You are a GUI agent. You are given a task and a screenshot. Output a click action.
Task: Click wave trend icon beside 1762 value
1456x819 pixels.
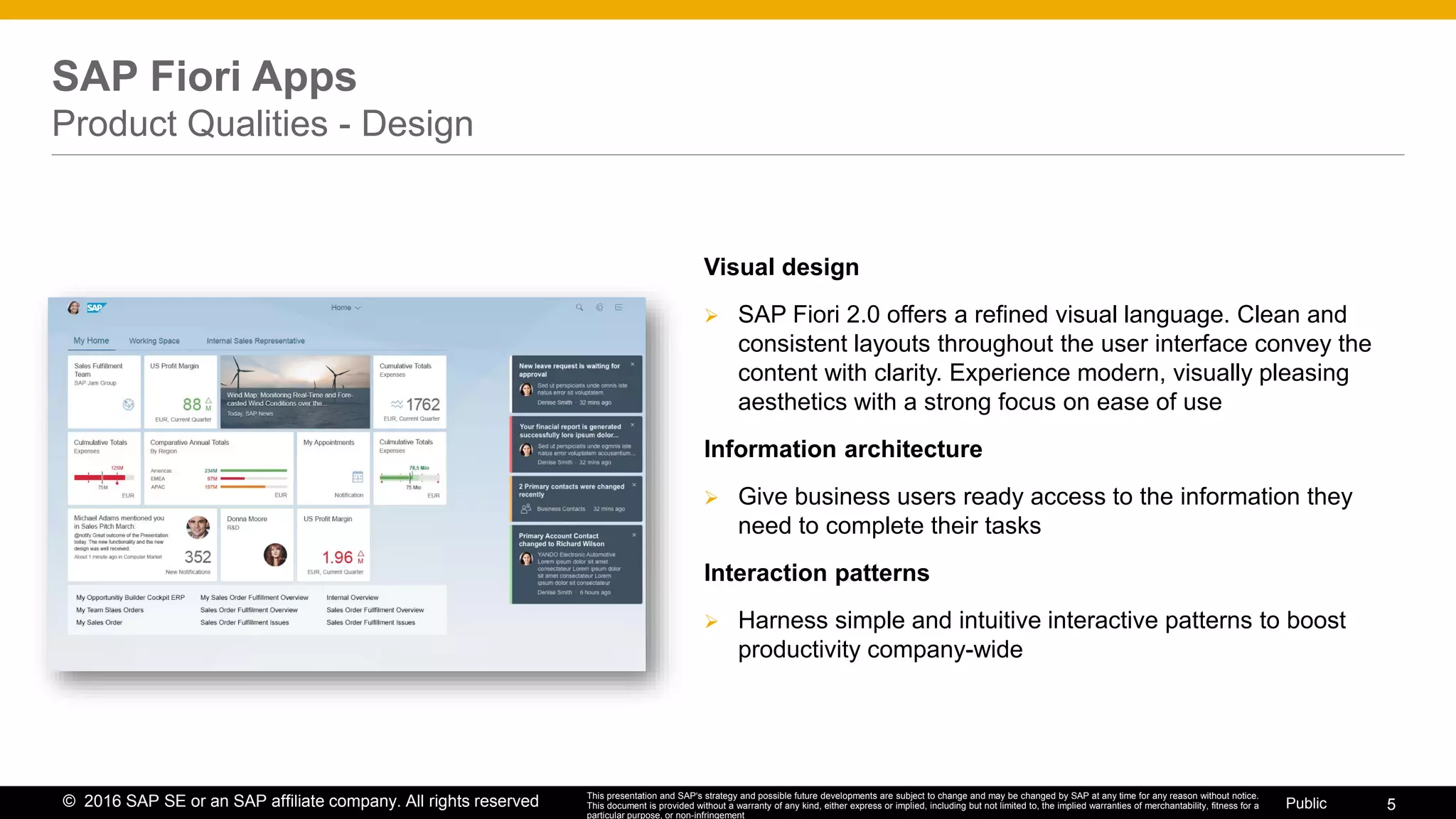397,405
